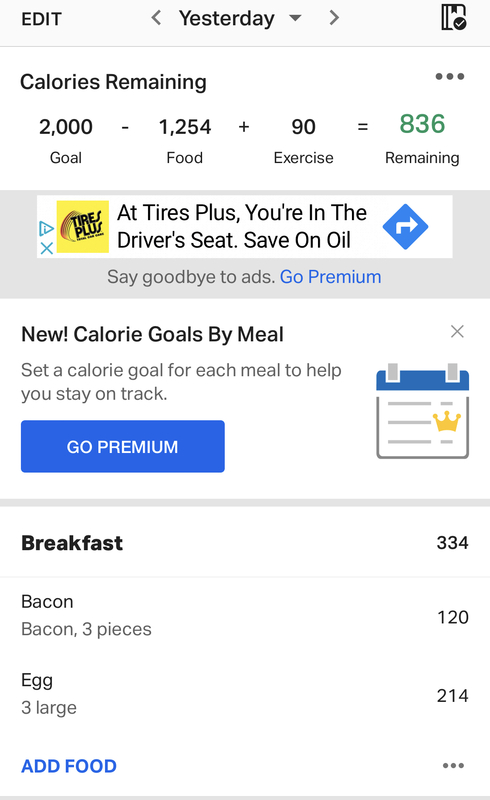Select the Bacon, 3 pieces entry
490x800 pixels.
[245, 616]
